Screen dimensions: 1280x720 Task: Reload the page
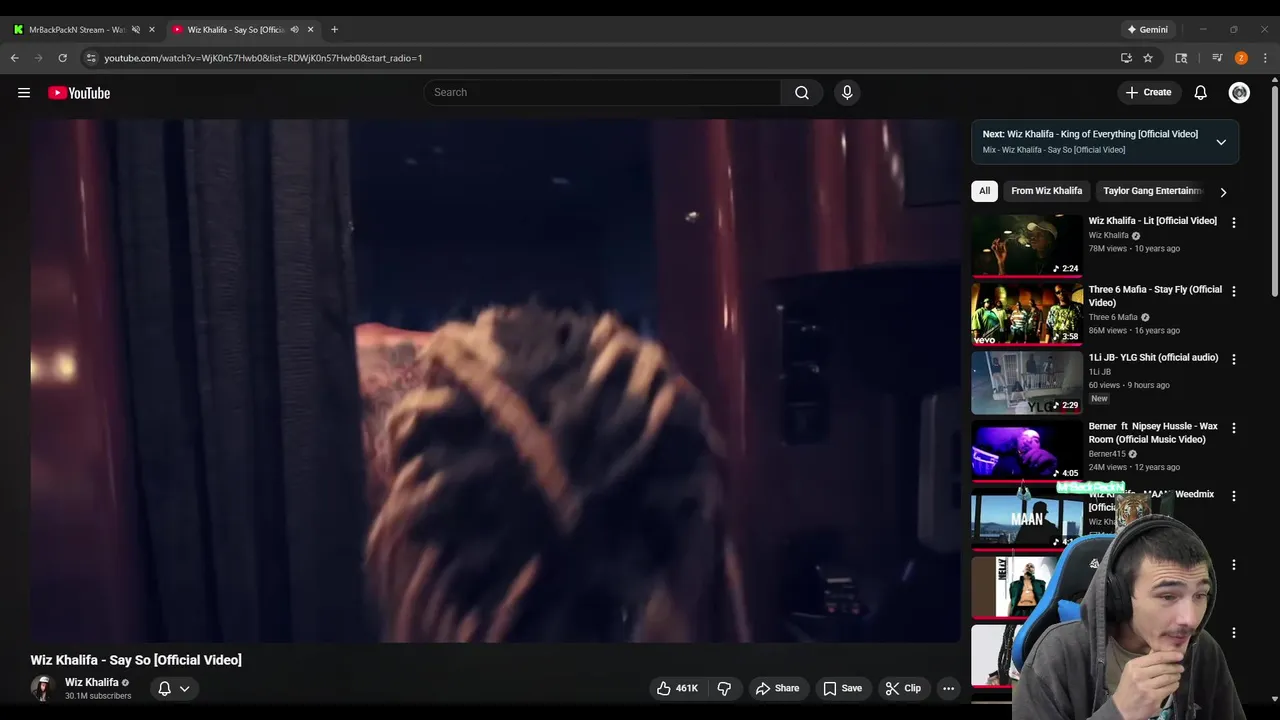[x=62, y=58]
